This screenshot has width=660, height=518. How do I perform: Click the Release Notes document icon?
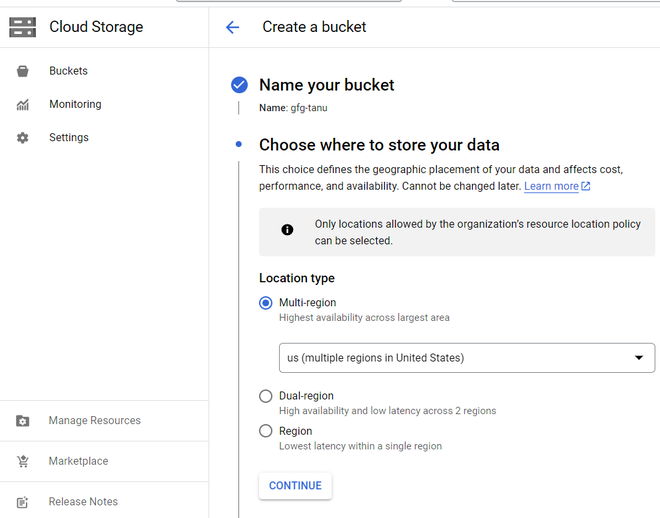click(x=23, y=502)
